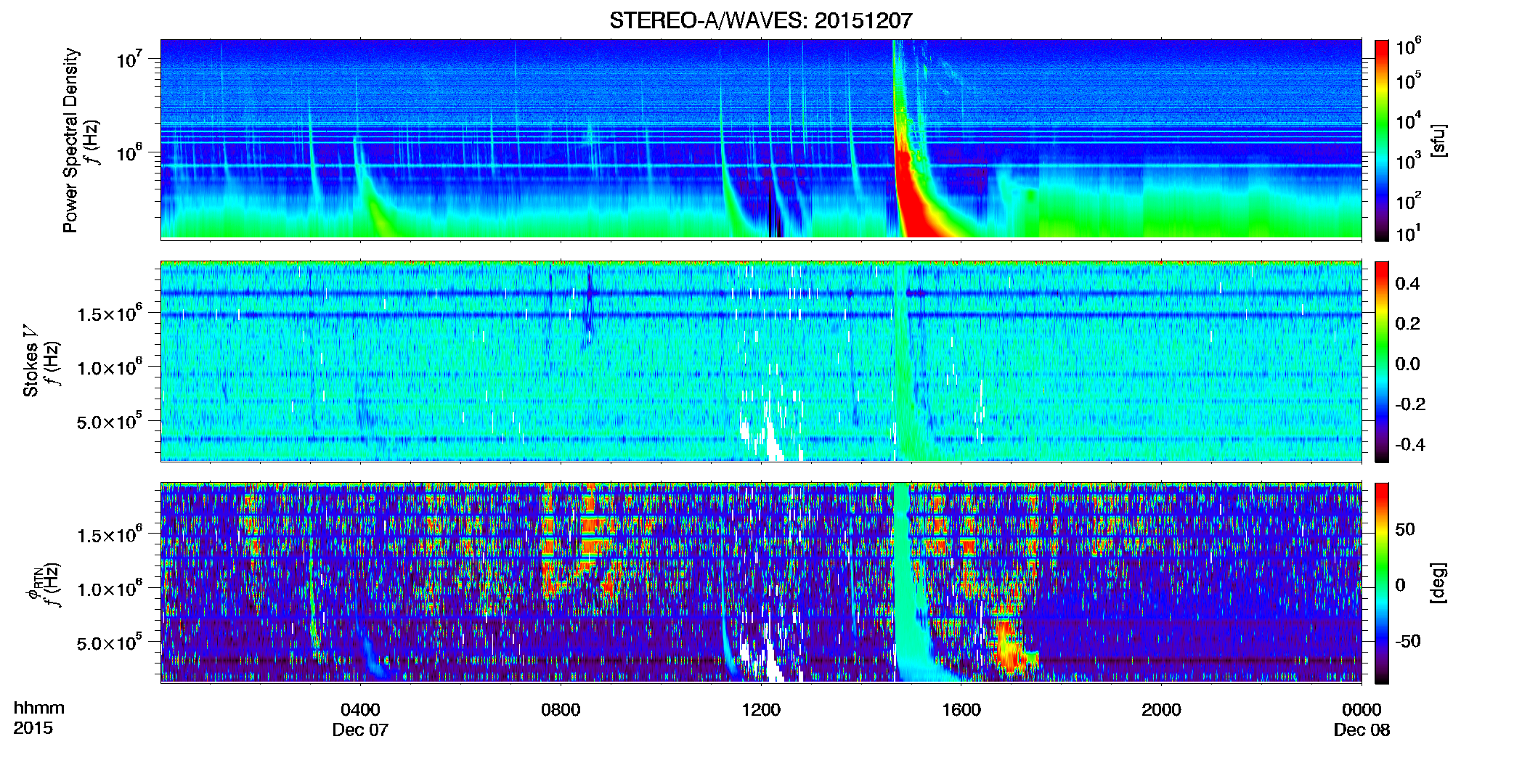Click the 1.5×10^6 tick of the φRTN panel
The height and width of the screenshot is (784, 1522).
110,534
